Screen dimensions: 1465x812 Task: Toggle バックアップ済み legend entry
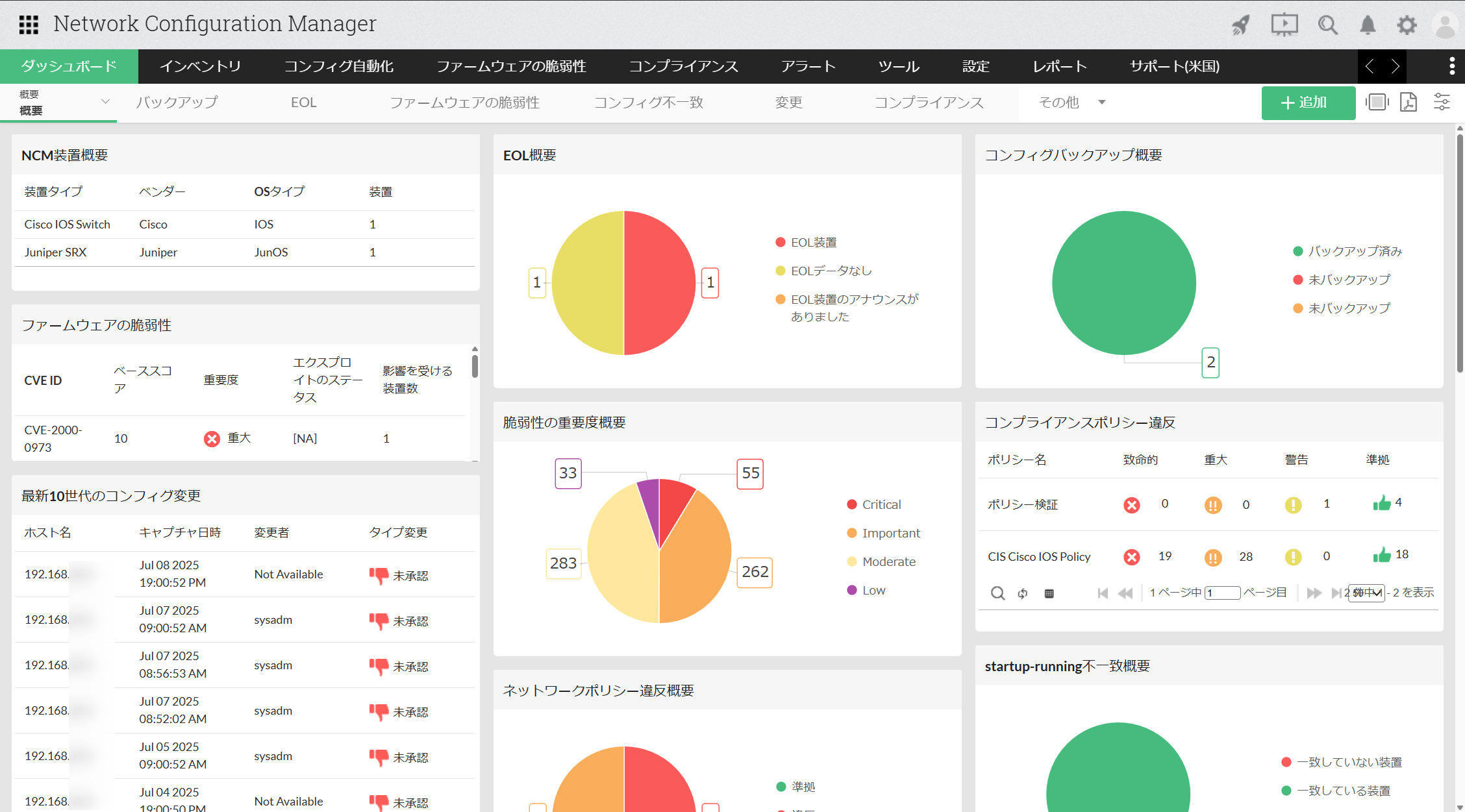(1354, 251)
